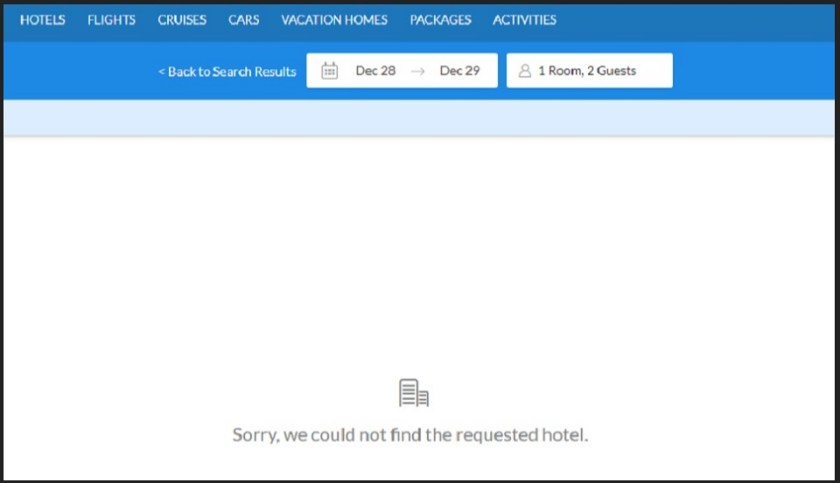This screenshot has height=483, width=840.
Task: Click the arrow between Dec 28 and Dec 29
Action: (x=418, y=71)
